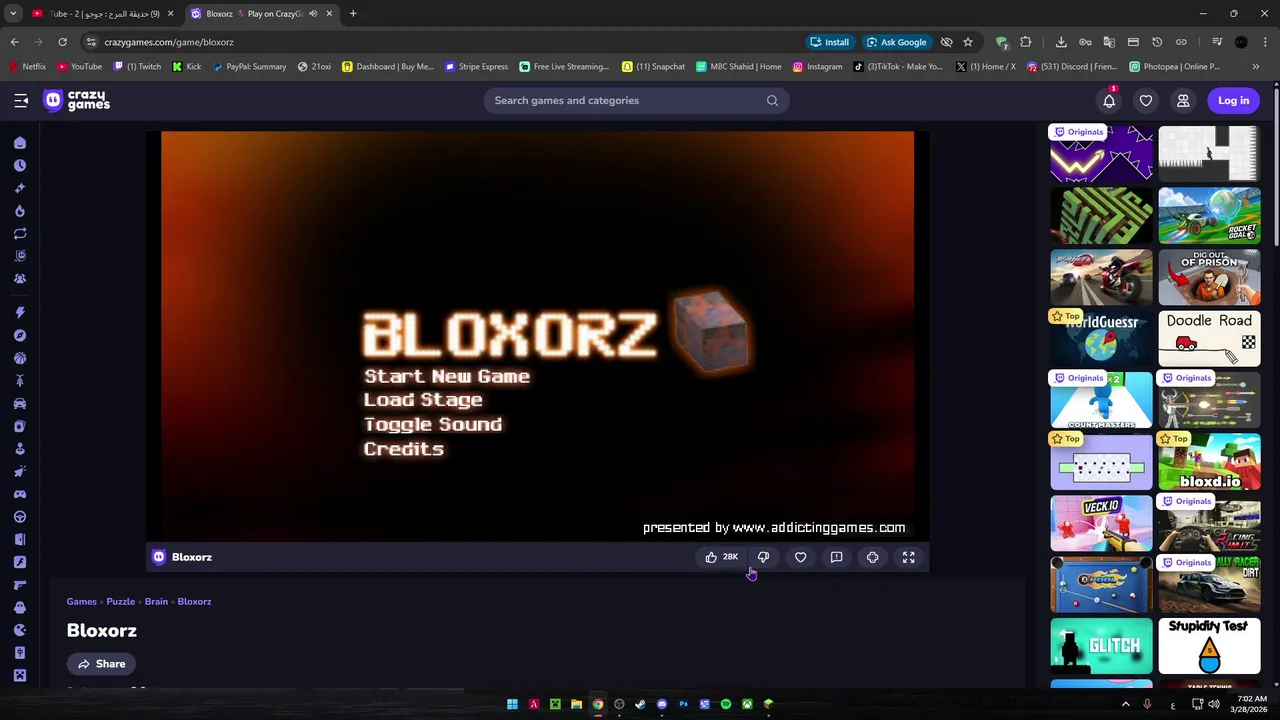Add Bloxorz to favorites heart

tap(800, 557)
